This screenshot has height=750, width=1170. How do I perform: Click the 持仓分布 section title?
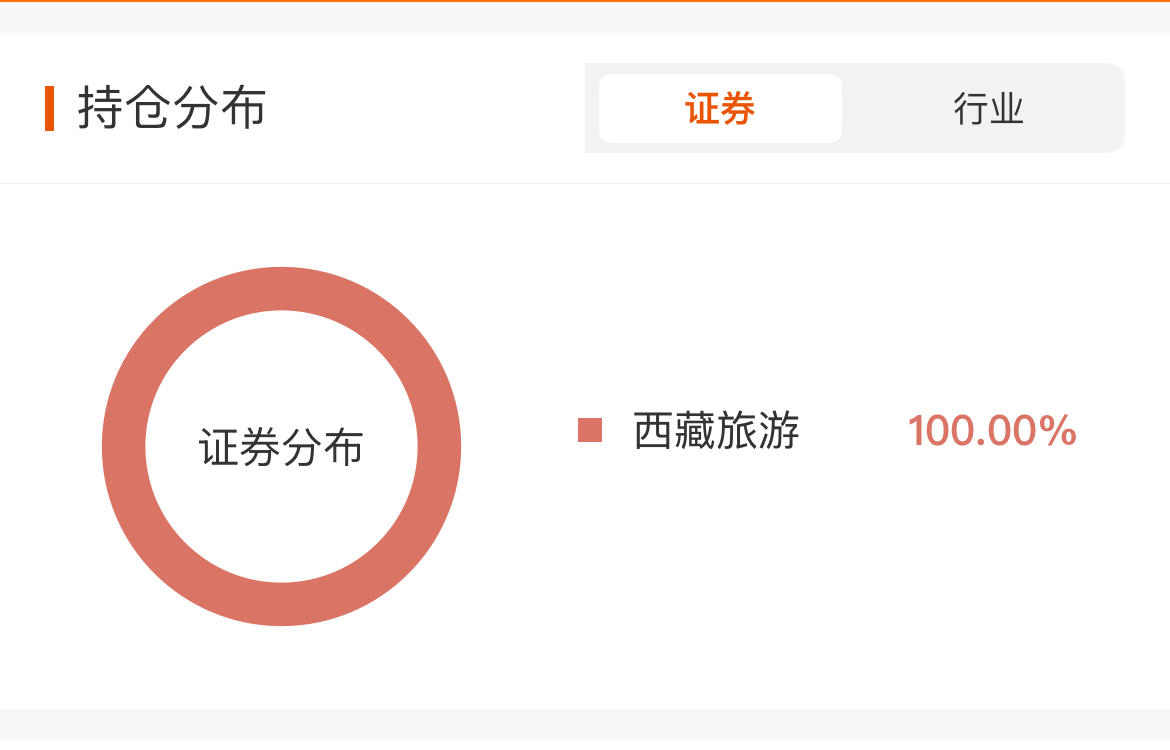click(x=172, y=108)
